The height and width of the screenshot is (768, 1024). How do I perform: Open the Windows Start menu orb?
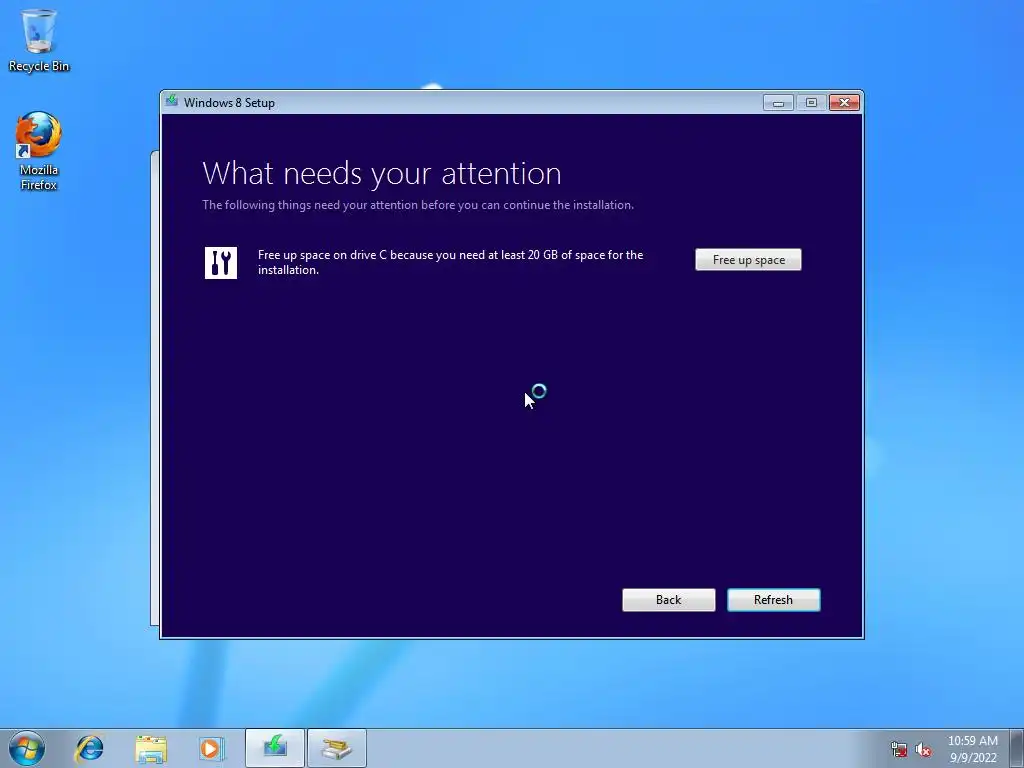tap(27, 748)
